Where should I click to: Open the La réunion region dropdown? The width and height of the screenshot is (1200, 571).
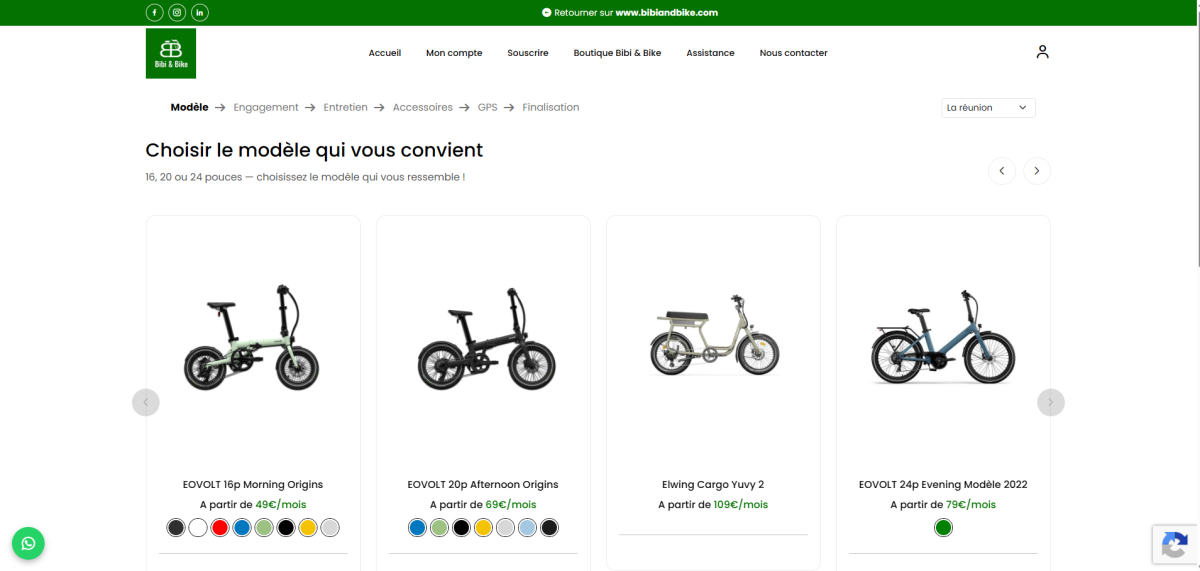(988, 107)
